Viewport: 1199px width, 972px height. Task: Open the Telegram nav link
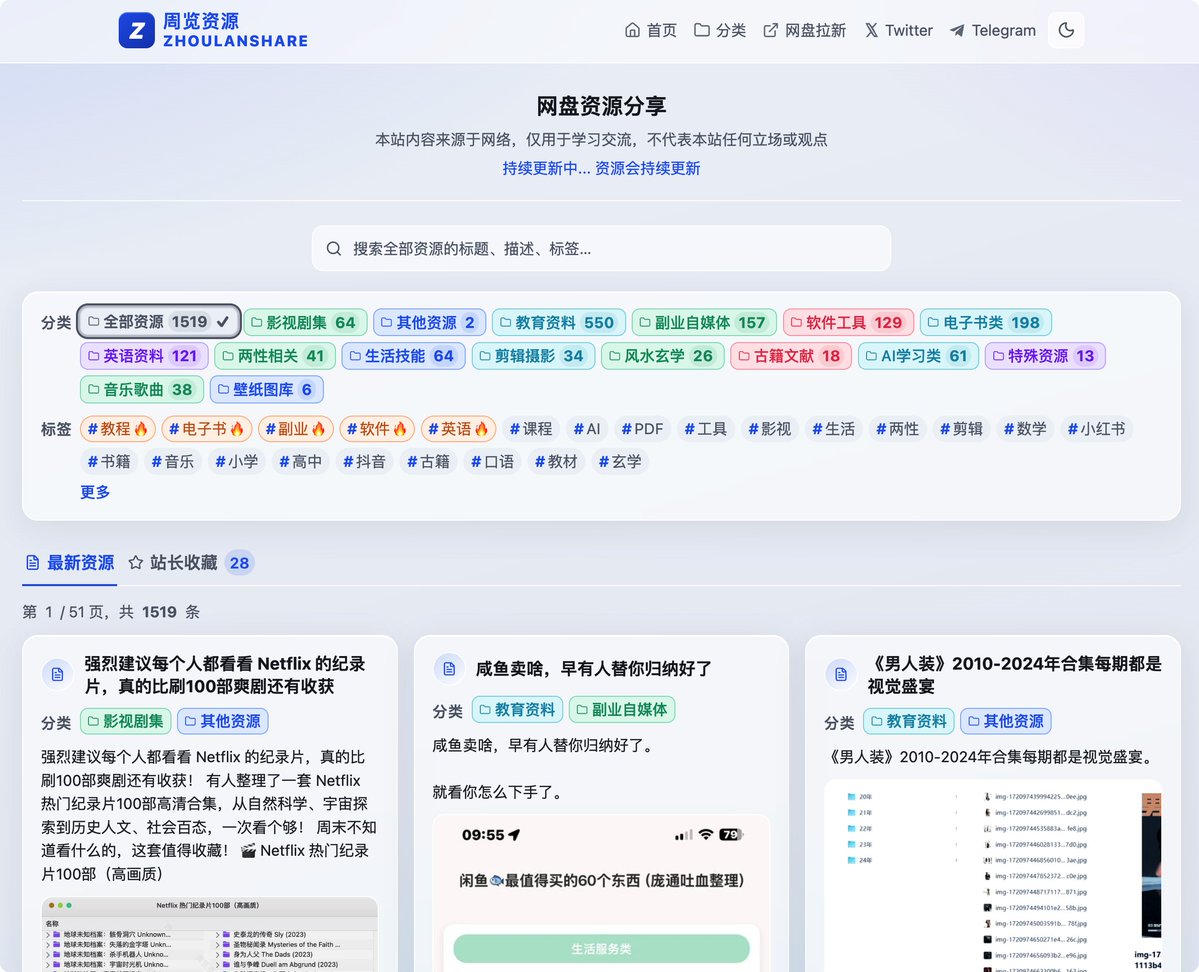993,31
